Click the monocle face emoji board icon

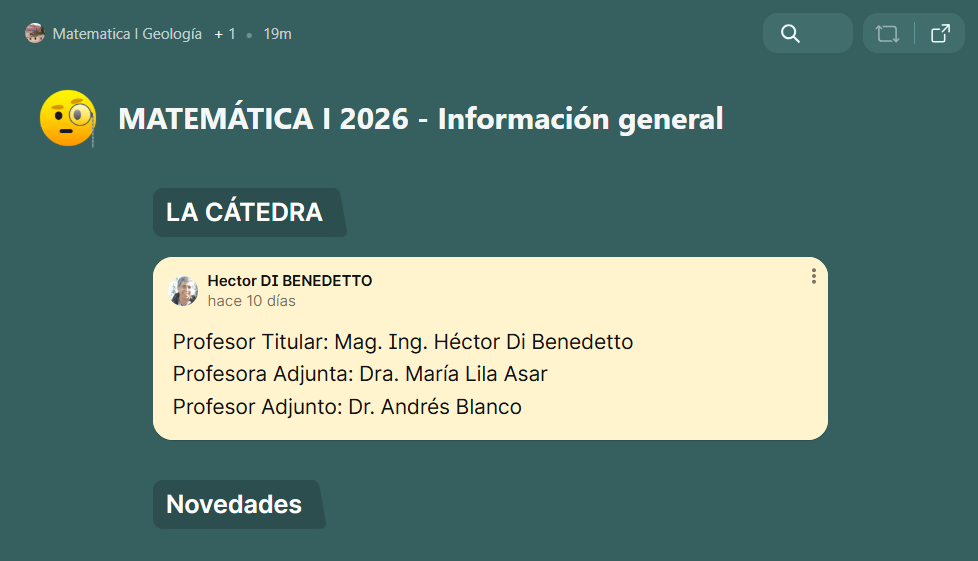point(68,118)
